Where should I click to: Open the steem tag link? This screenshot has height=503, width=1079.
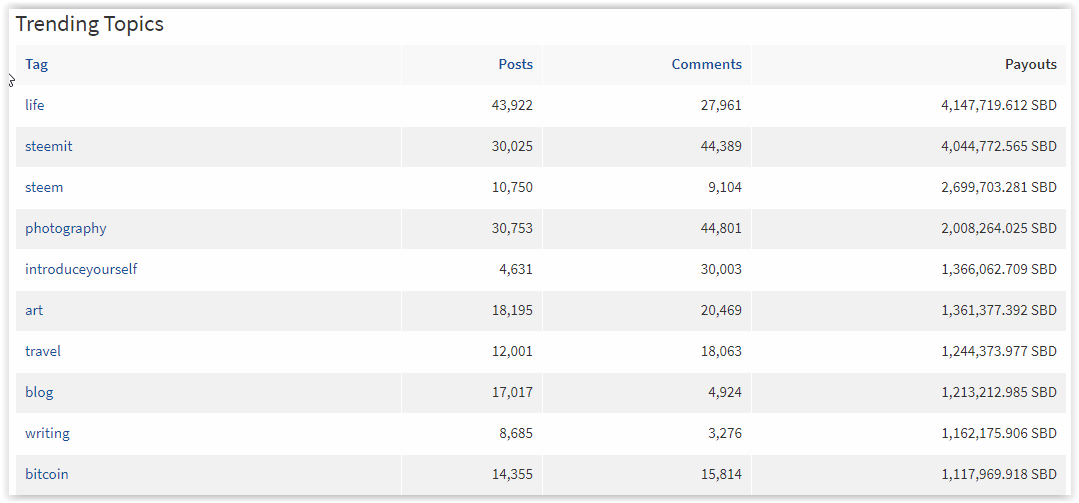click(44, 187)
